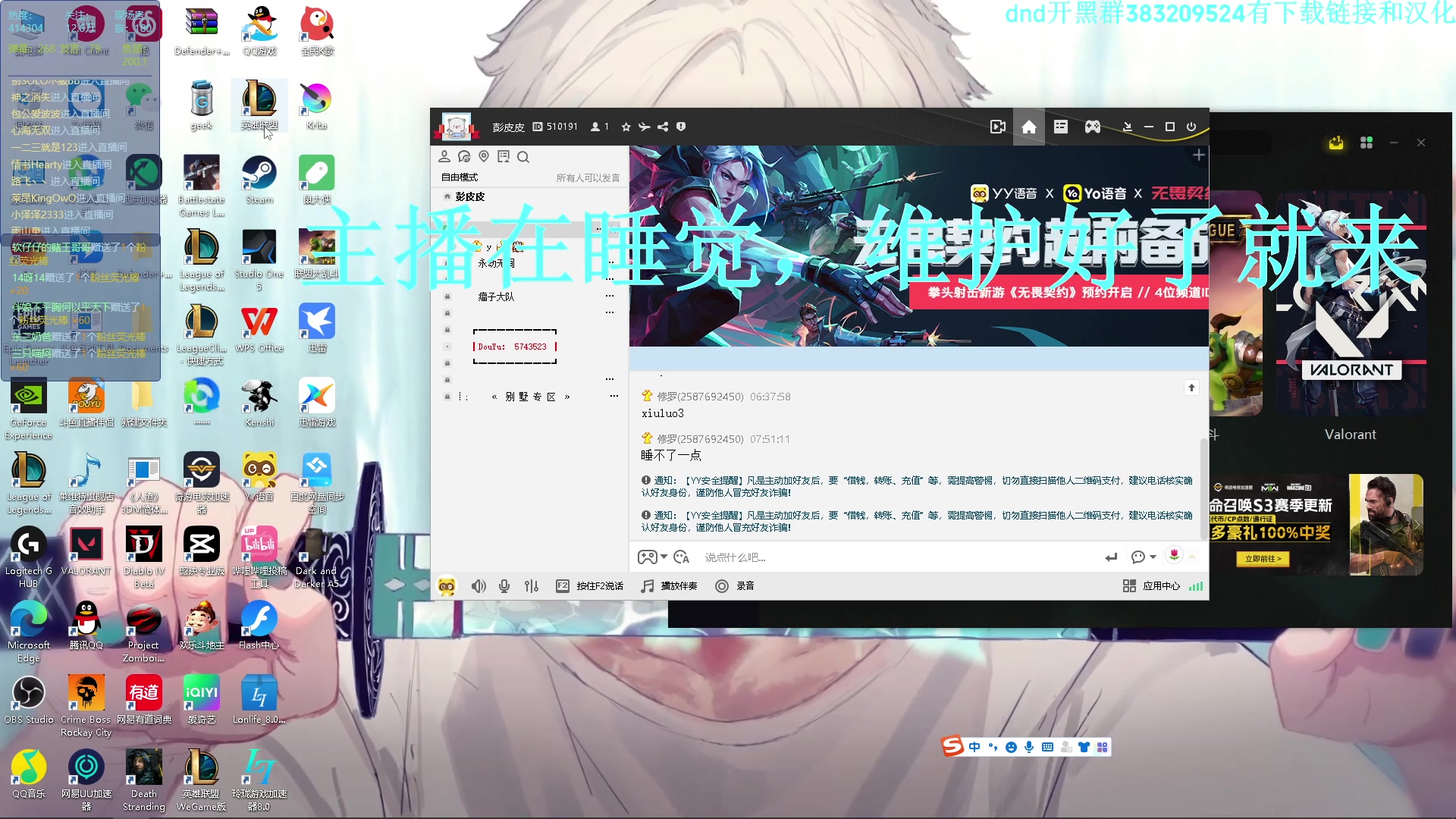Select the Steam desktop icon
This screenshot has width=1456, height=819.
pyautogui.click(x=259, y=180)
